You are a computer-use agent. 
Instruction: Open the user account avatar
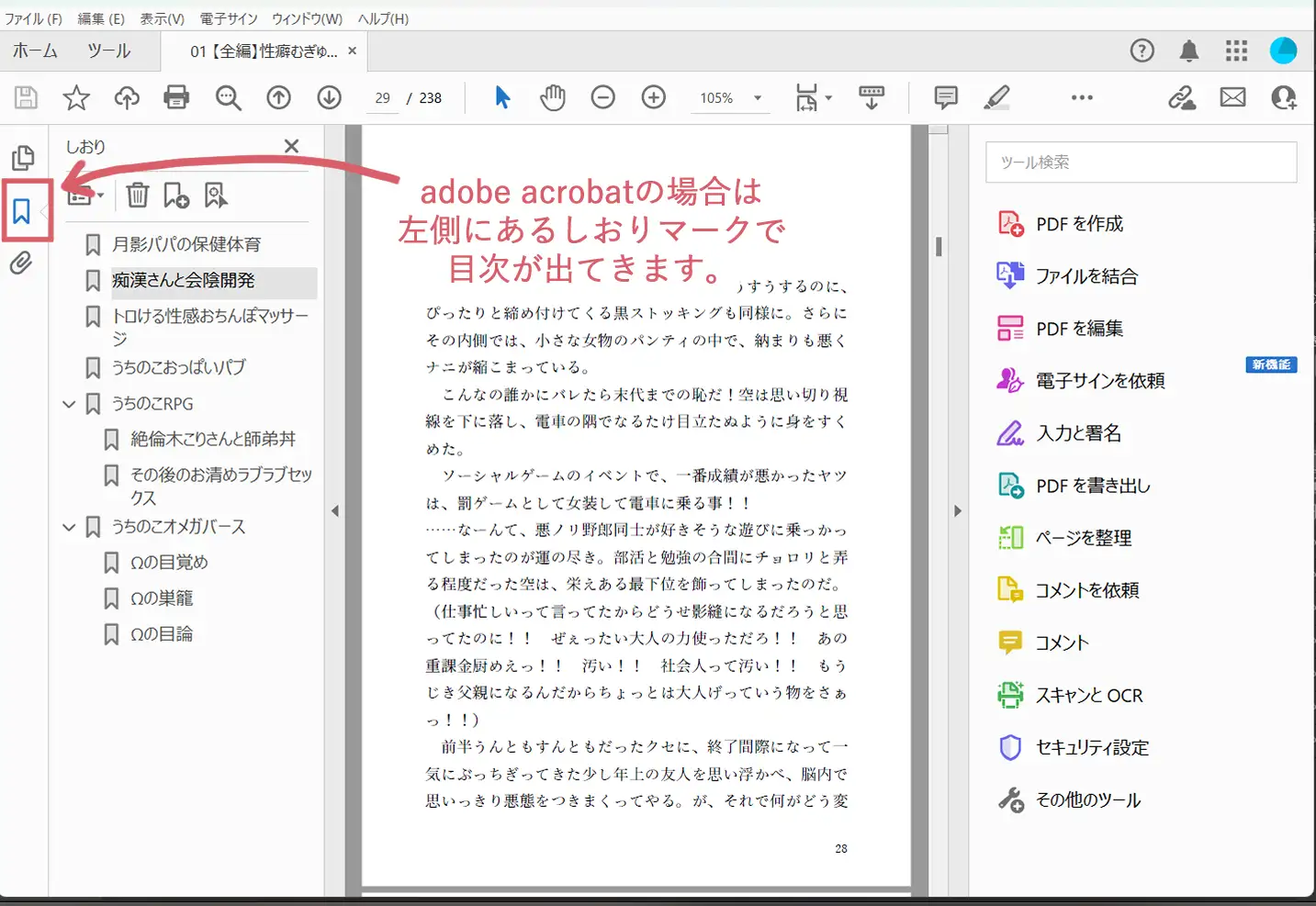[x=1283, y=50]
